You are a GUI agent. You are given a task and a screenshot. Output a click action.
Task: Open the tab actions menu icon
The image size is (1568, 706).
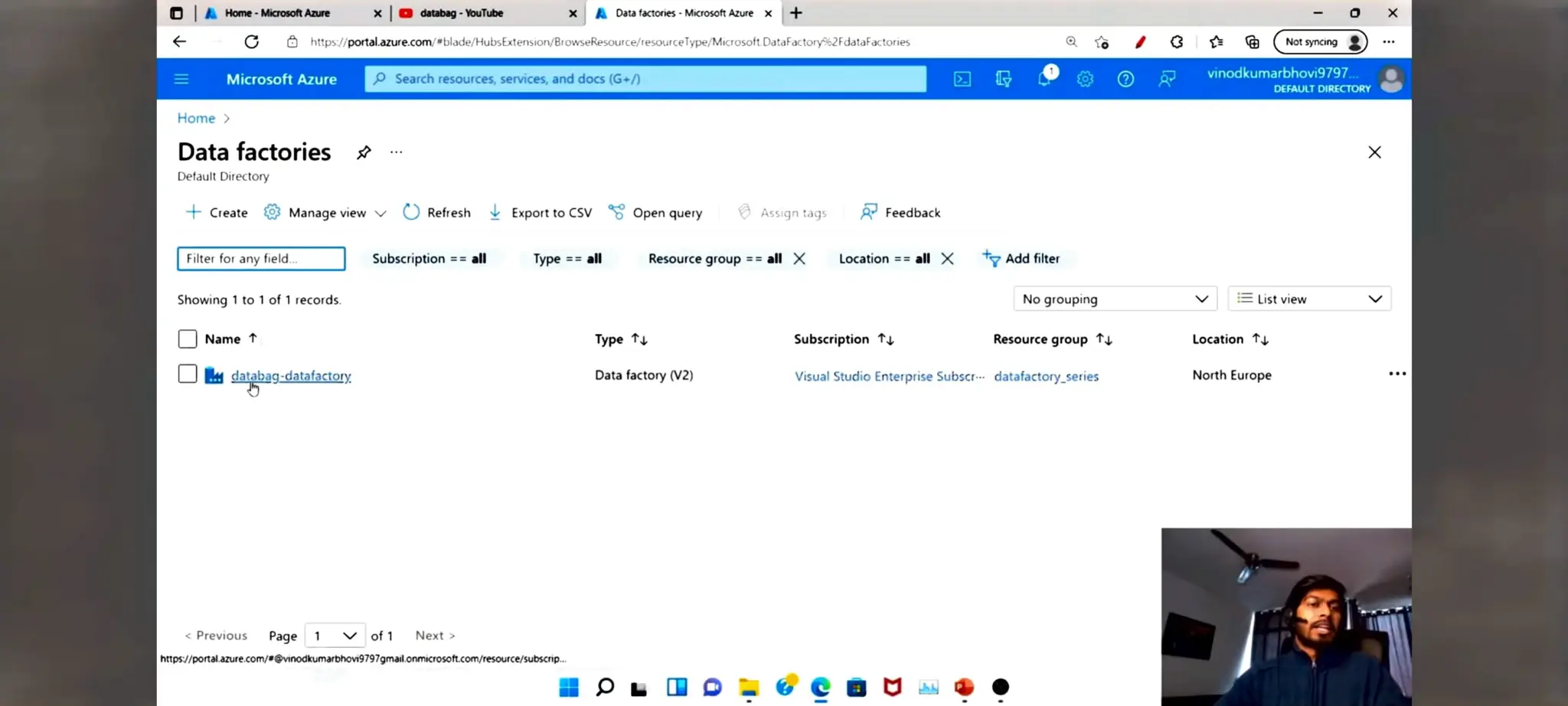pyautogui.click(x=176, y=13)
